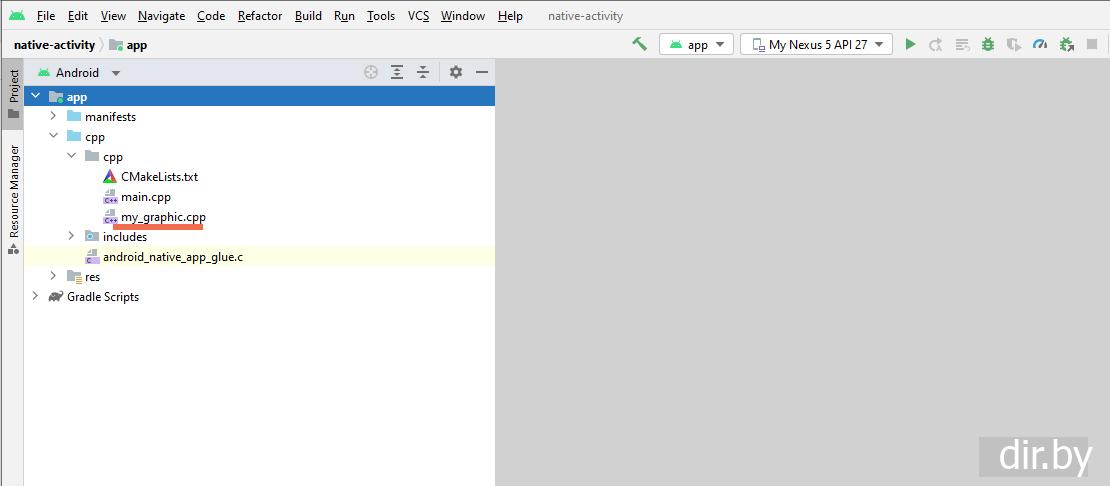
Task: Expand the res folder
Action: pyautogui.click(x=53, y=276)
